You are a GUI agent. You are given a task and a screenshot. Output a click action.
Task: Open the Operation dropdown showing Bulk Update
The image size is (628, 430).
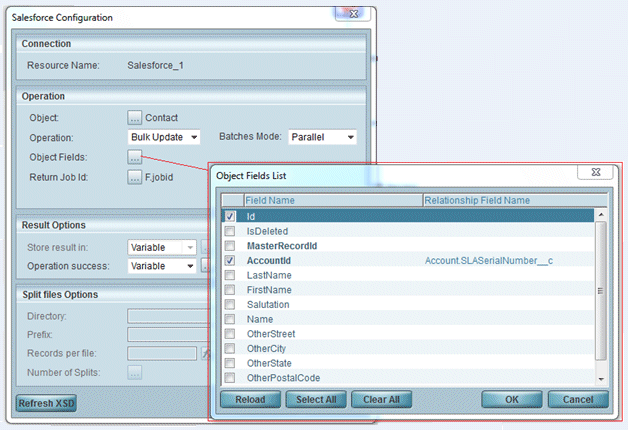click(x=164, y=137)
